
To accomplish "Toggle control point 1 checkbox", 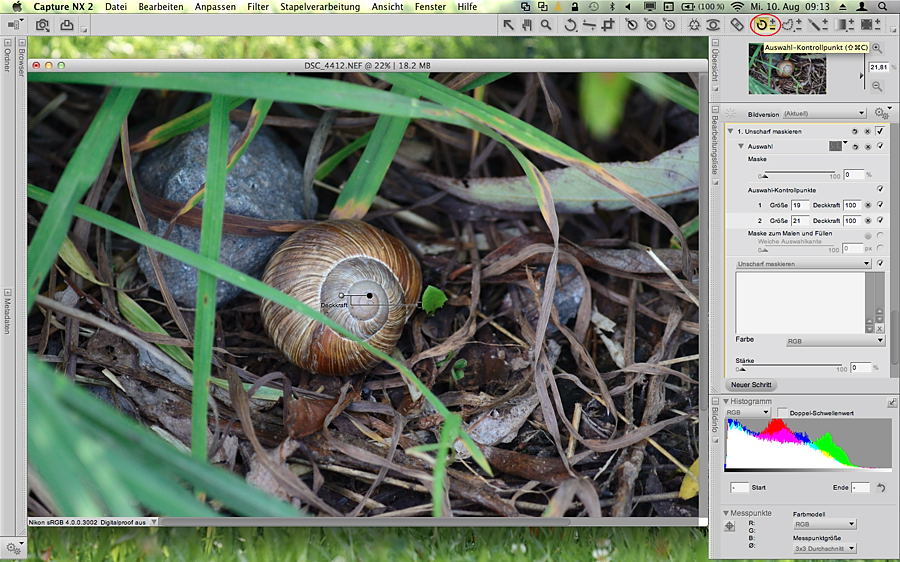I will click(x=880, y=204).
